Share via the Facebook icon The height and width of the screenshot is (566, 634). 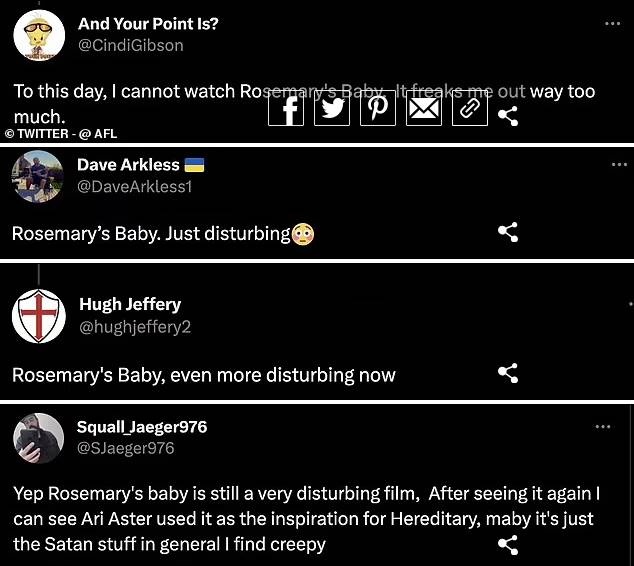286,108
